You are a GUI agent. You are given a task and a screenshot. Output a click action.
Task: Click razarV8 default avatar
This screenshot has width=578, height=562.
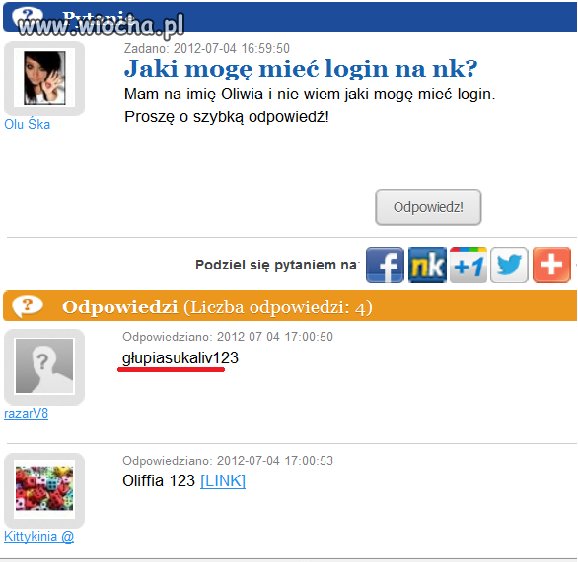[x=45, y=366]
